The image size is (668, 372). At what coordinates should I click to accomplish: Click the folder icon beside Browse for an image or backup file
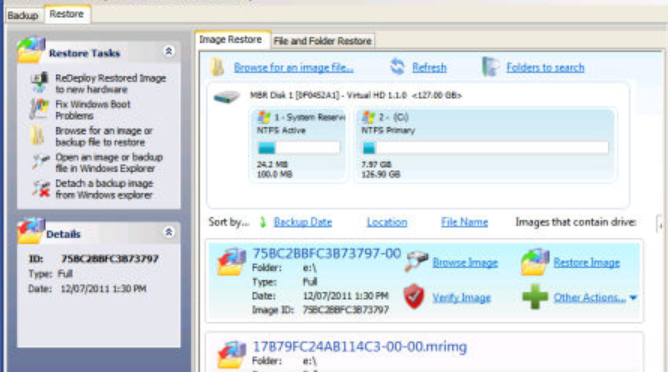pyautogui.click(x=37, y=136)
